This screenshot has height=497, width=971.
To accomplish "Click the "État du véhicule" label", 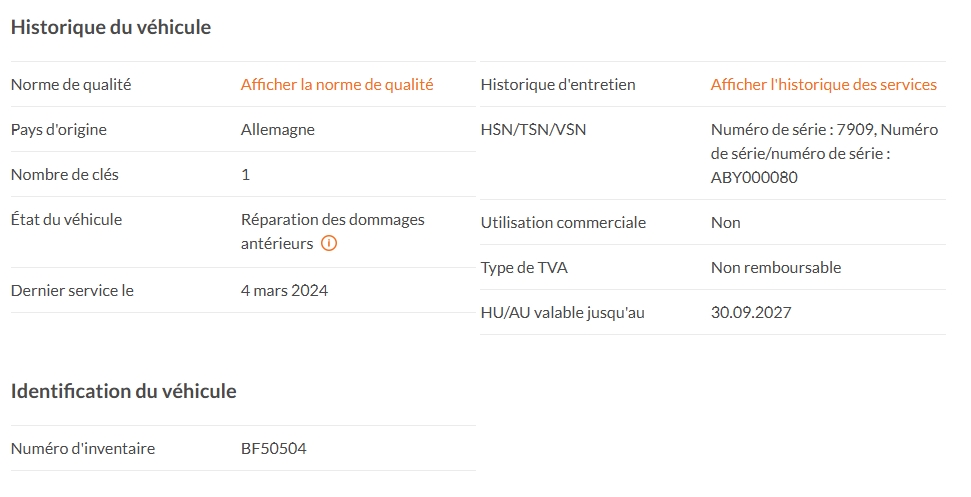I will (x=67, y=220).
